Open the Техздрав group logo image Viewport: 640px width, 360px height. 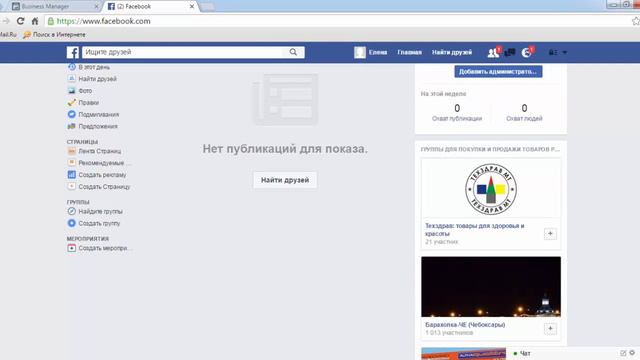[x=491, y=189]
